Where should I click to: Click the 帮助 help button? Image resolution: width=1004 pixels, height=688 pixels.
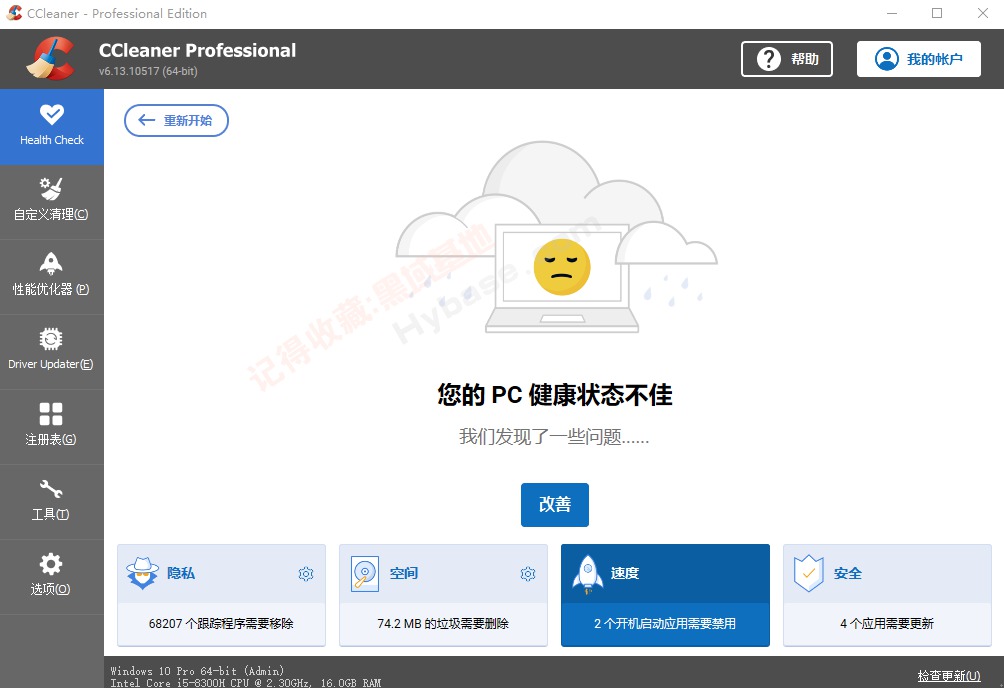(x=787, y=59)
